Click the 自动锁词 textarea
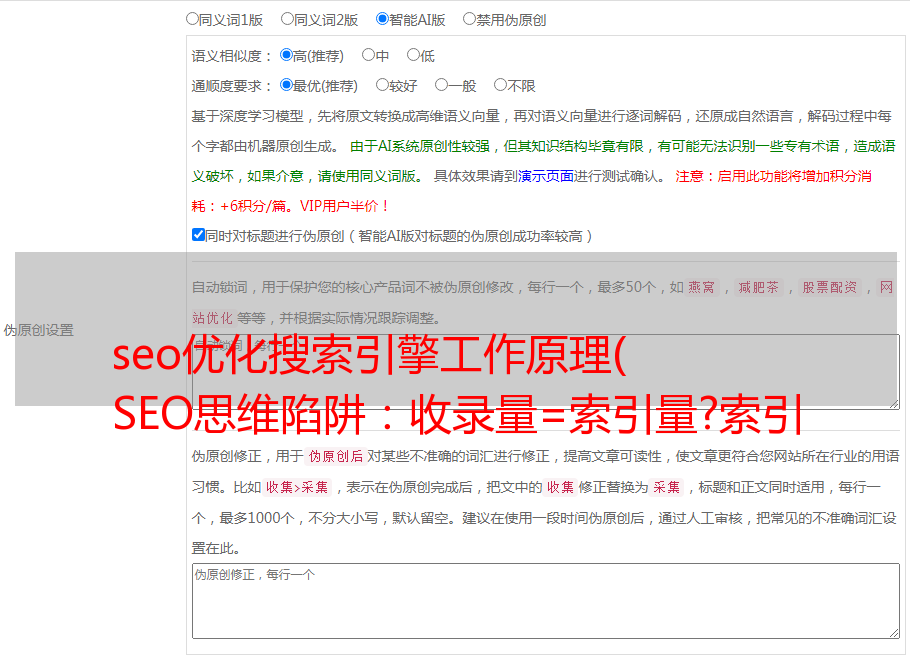This screenshot has width=911, height=658. [546, 372]
